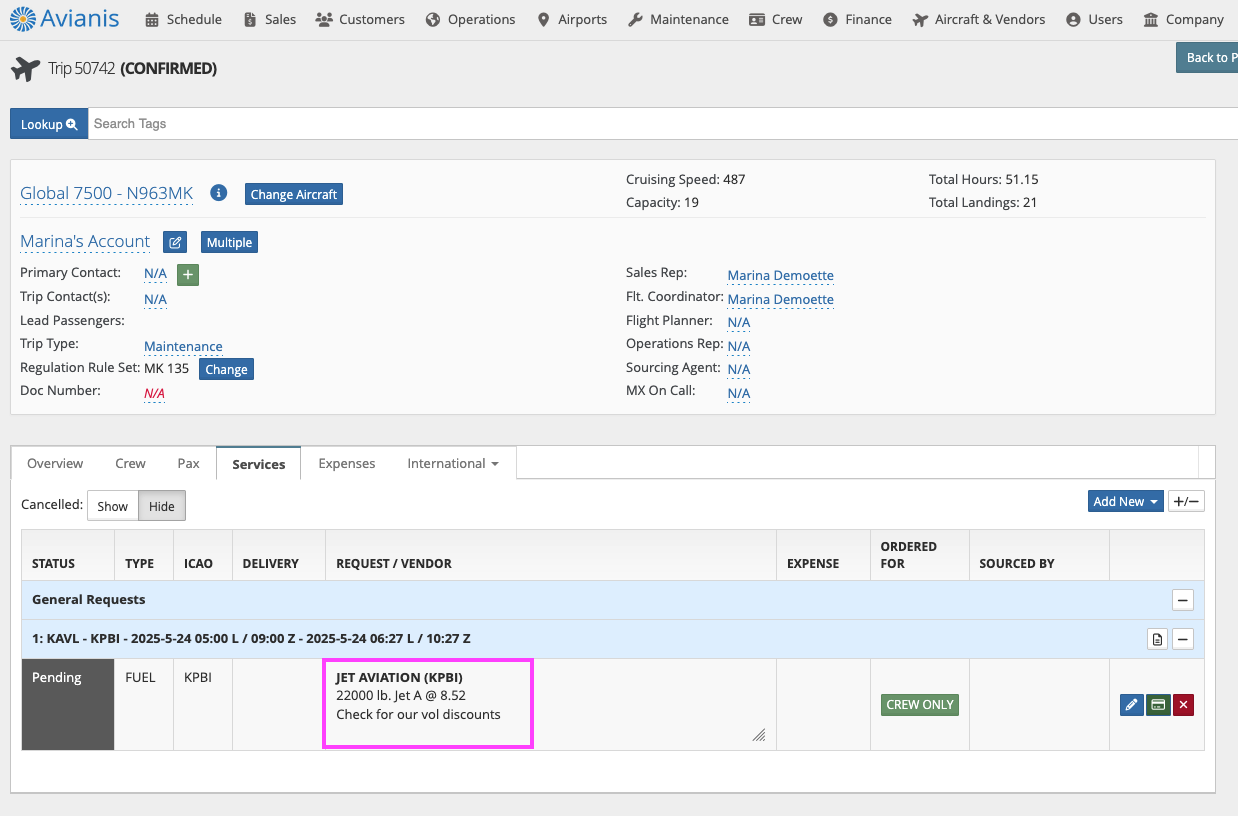Image resolution: width=1238 pixels, height=816 pixels.
Task: Open the Users menu
Action: click(x=1094, y=19)
